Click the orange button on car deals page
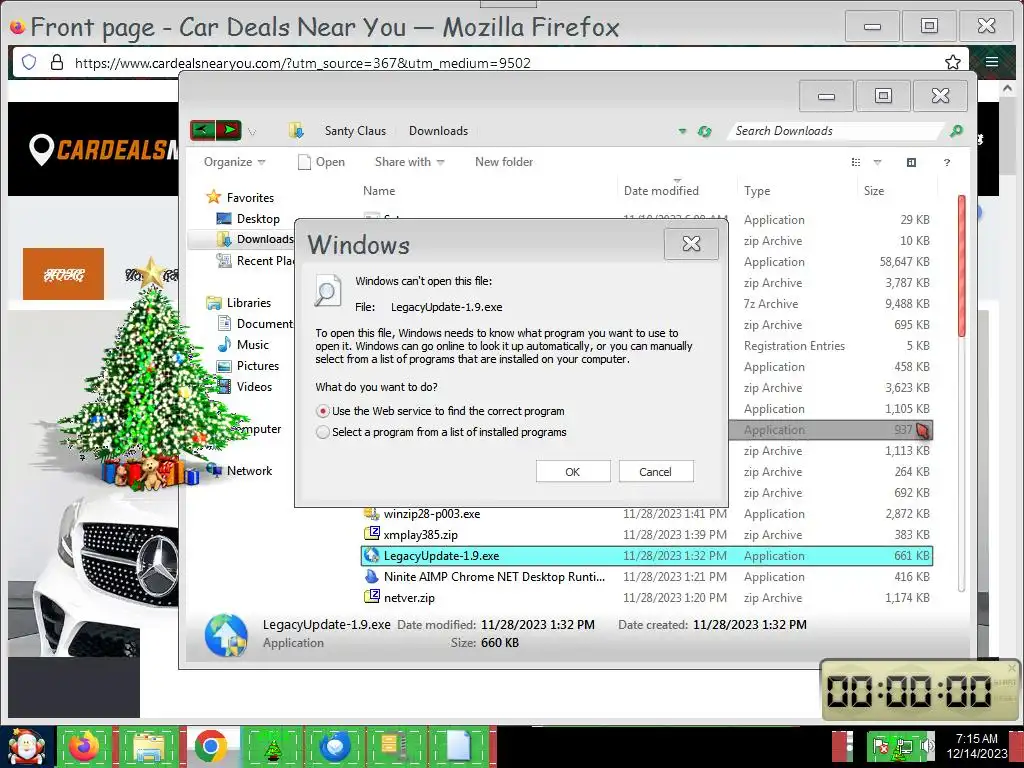The image size is (1024, 768). pos(63,274)
